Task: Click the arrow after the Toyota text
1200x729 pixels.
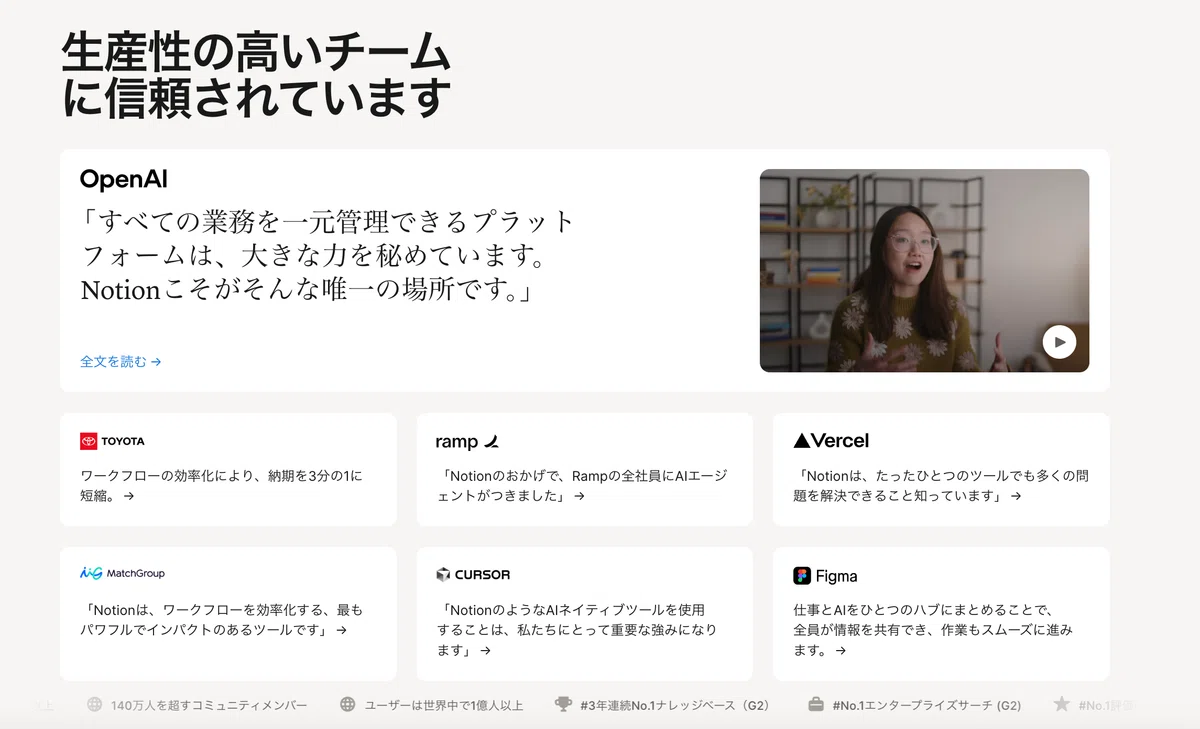Action: point(129,496)
